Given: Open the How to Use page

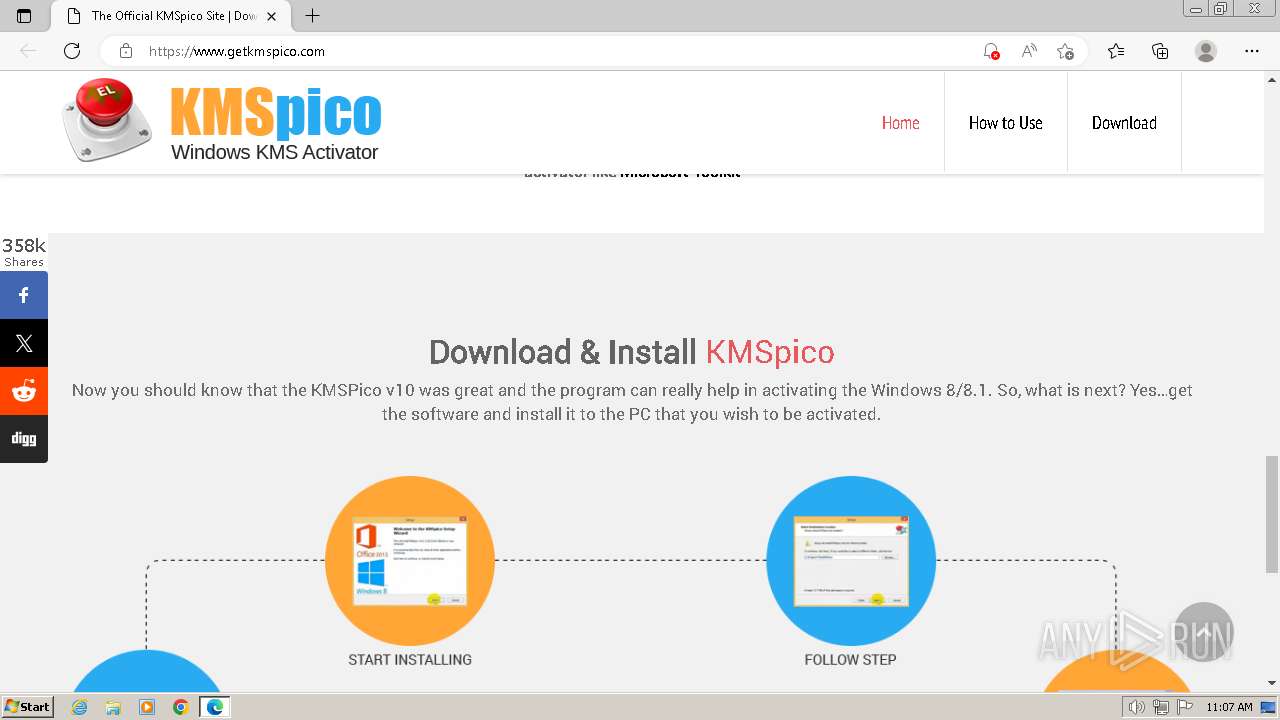Looking at the screenshot, I should 1005,123.
